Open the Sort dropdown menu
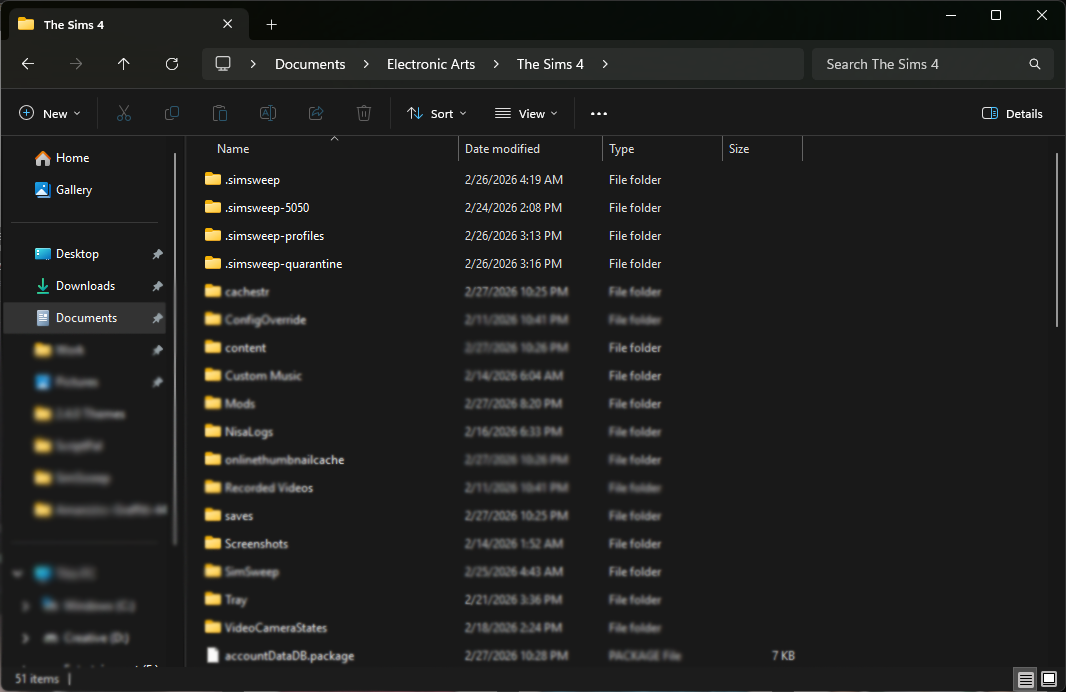Viewport: 1066px width, 692px height. coord(437,114)
